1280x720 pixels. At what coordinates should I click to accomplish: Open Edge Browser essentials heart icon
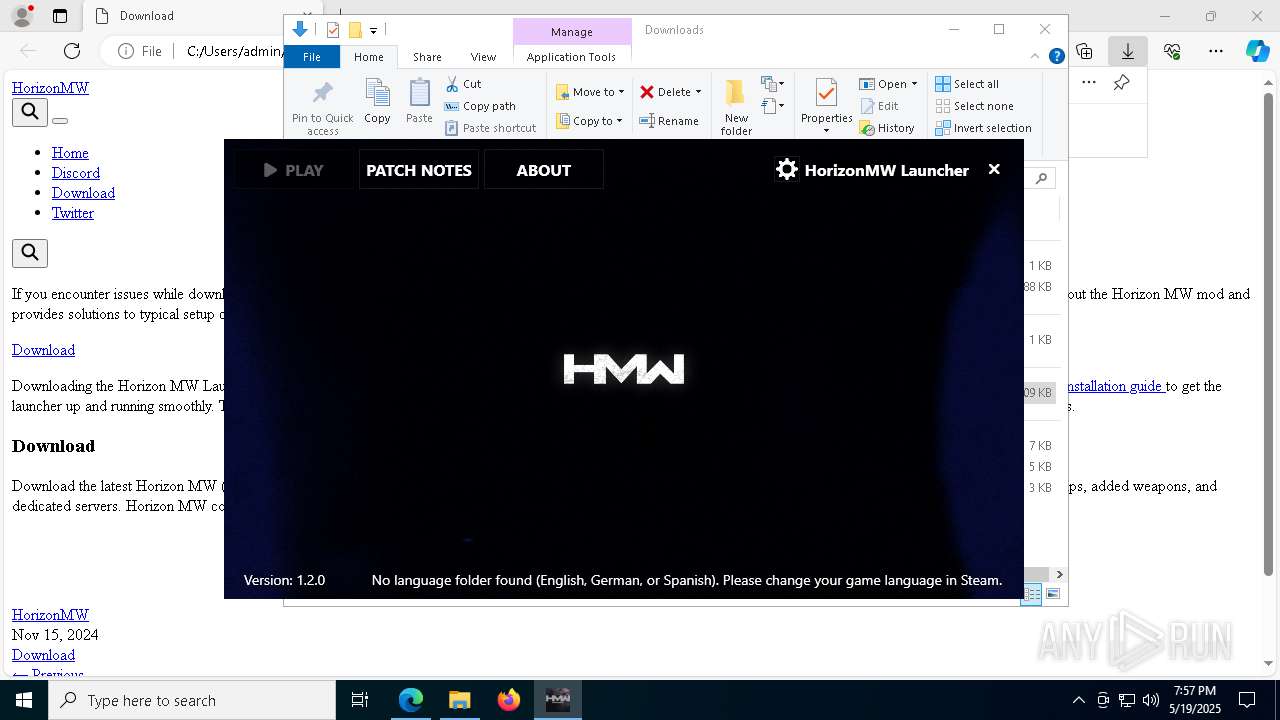tap(1172, 51)
